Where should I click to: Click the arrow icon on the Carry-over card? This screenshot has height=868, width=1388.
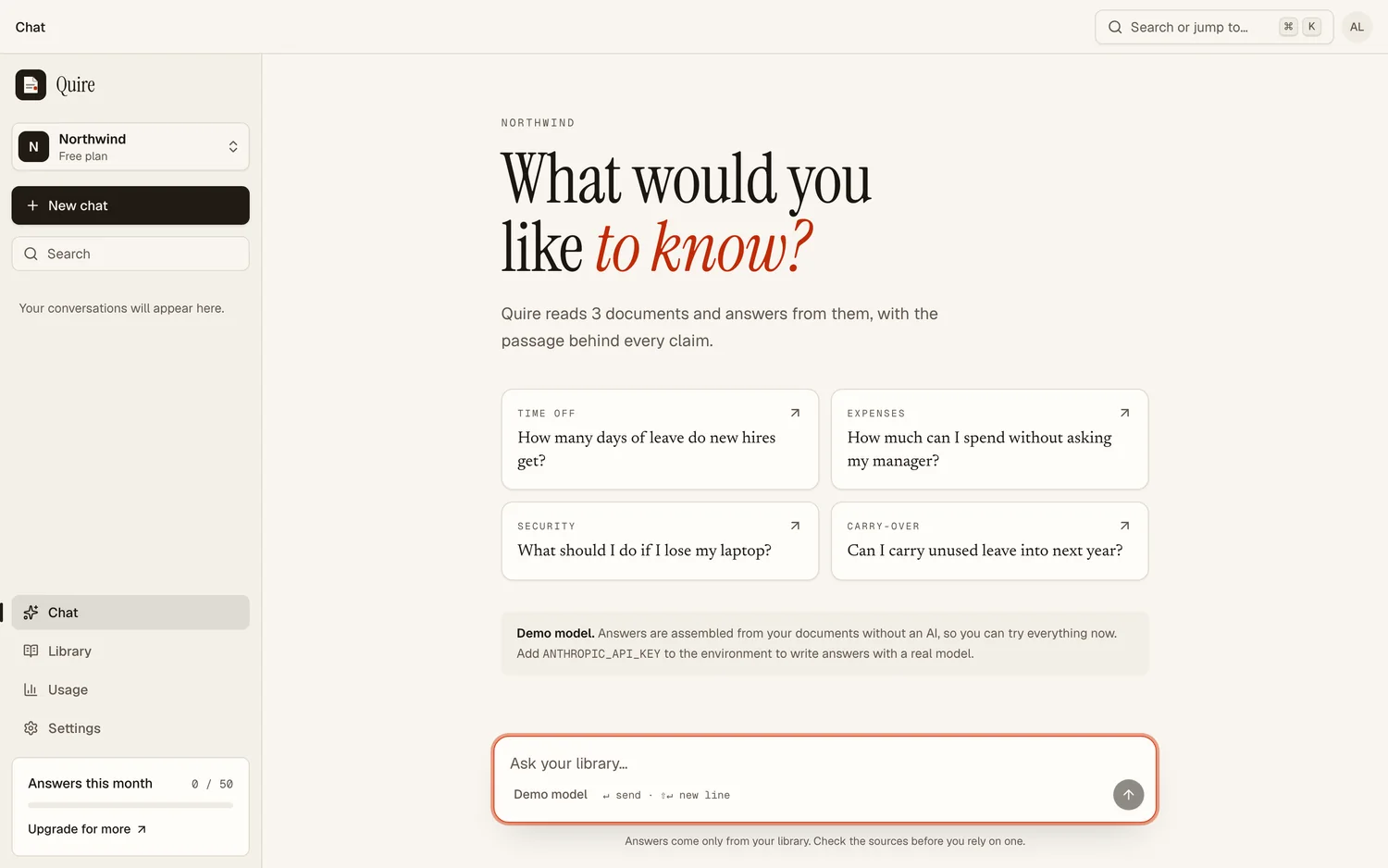click(x=1124, y=526)
